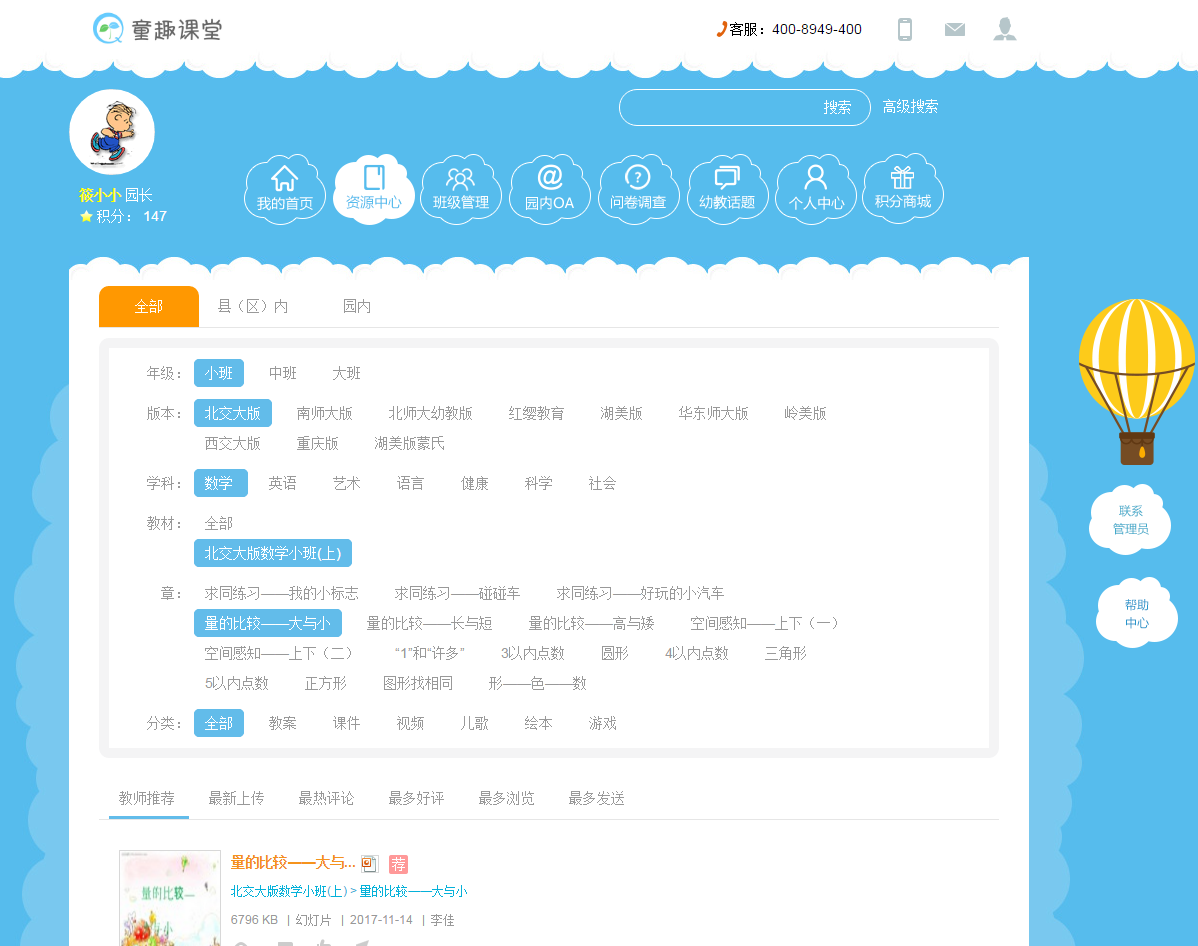
Task: Click the 联系管理员 cloud button
Action: pyautogui.click(x=1130, y=520)
